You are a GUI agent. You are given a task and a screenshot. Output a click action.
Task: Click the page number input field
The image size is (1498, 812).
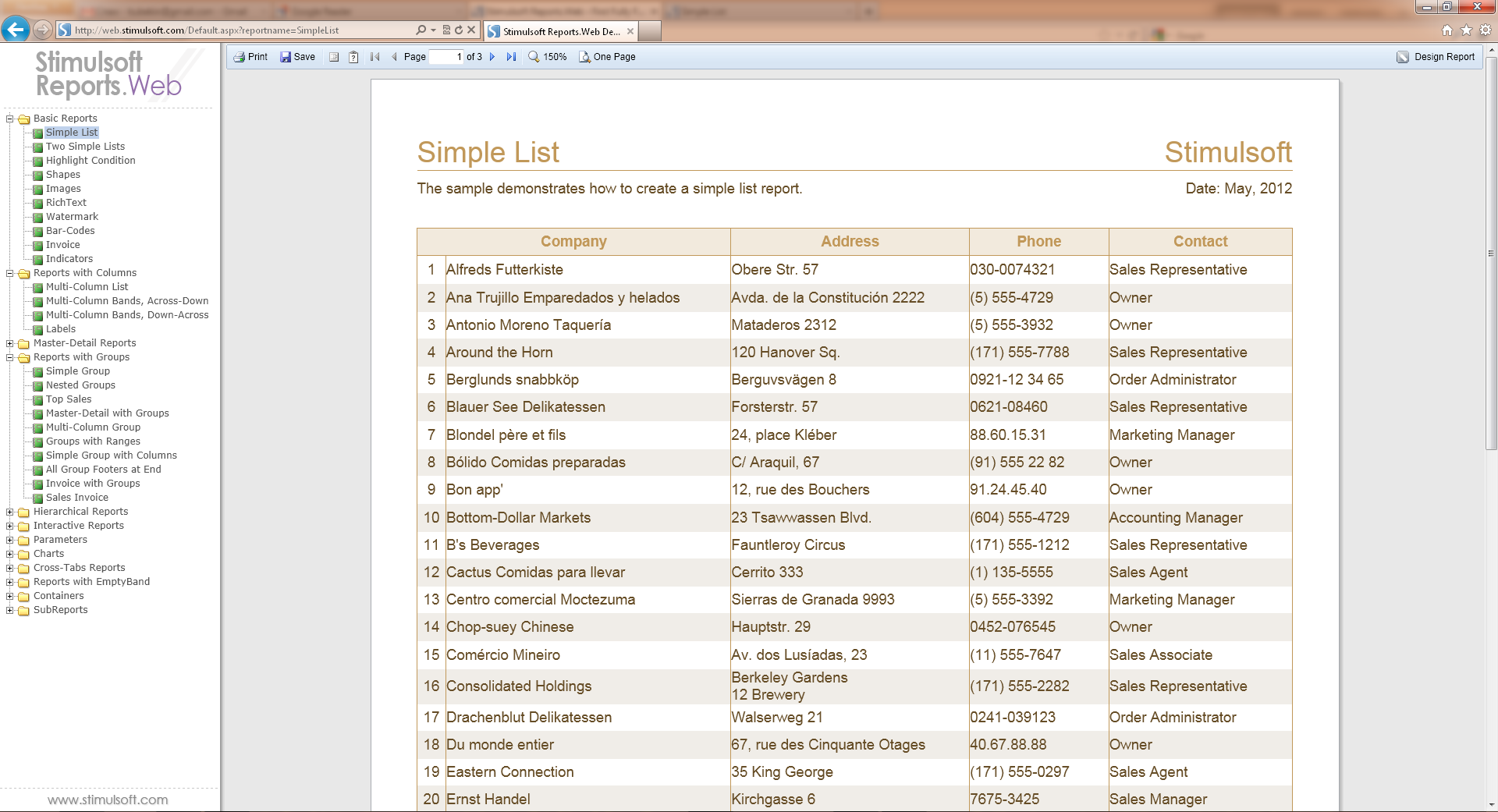pyautogui.click(x=446, y=57)
